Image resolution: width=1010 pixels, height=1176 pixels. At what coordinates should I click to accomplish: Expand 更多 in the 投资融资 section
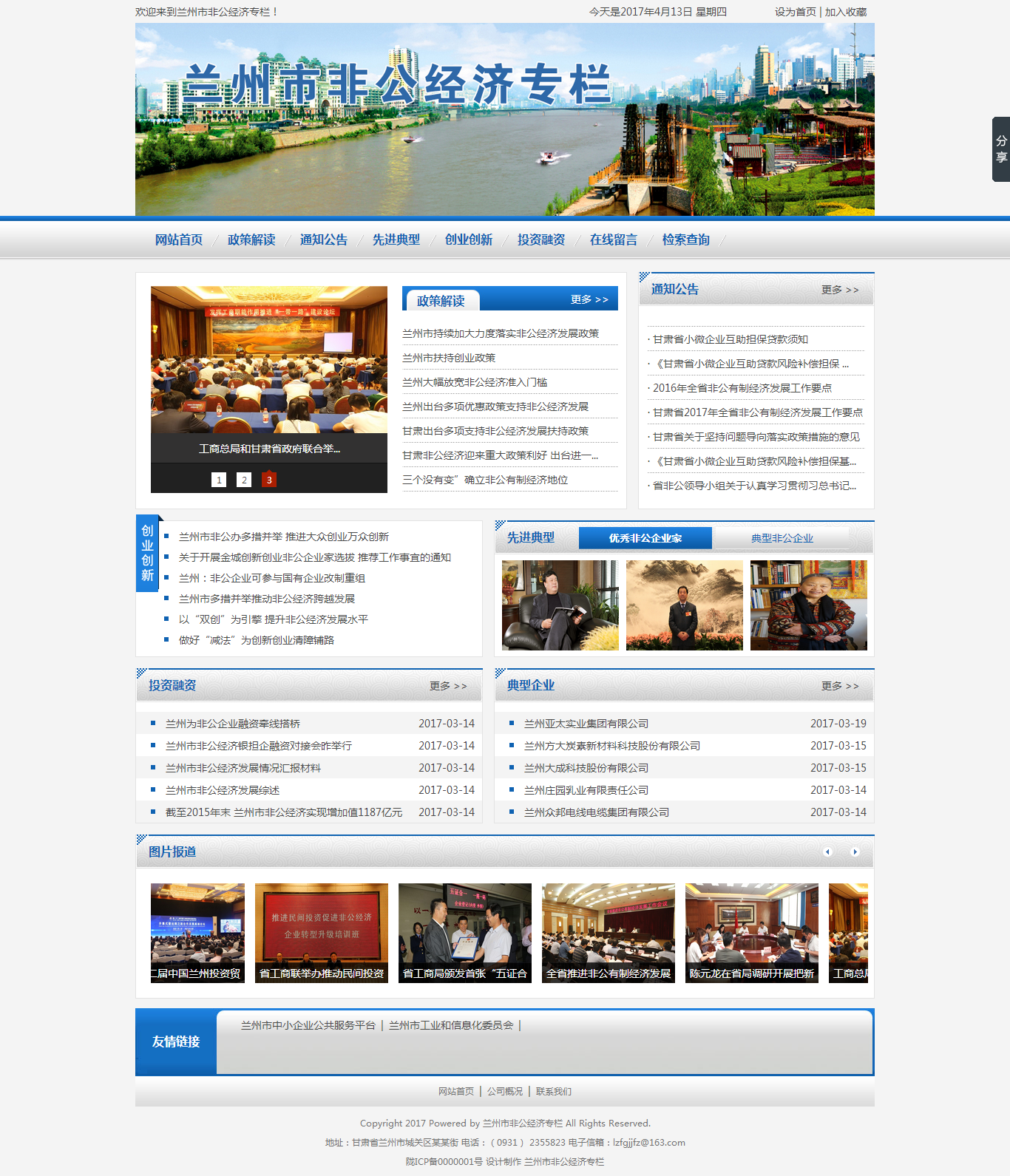[448, 686]
